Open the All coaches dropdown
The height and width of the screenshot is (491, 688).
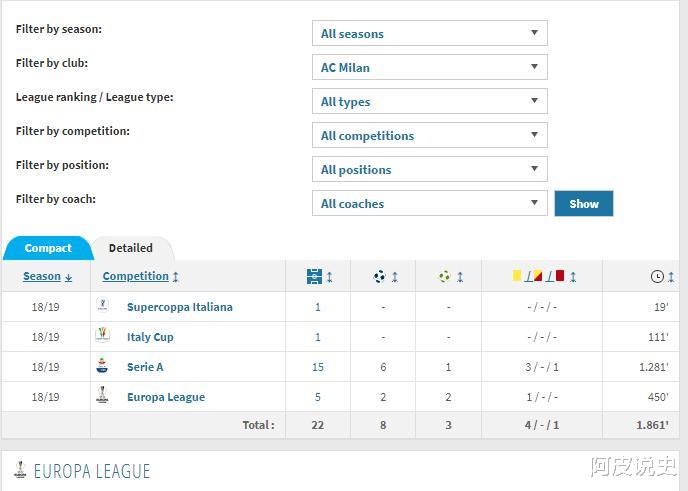429,204
